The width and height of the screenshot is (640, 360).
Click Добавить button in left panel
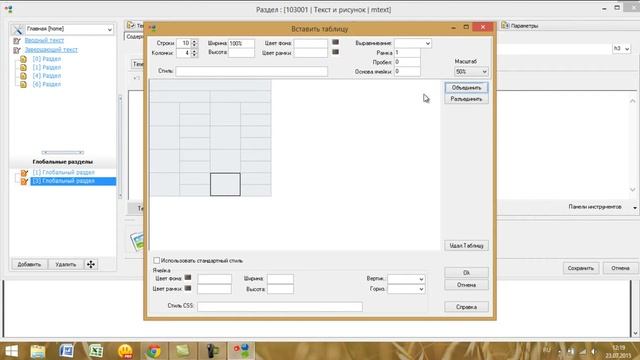click(29, 264)
